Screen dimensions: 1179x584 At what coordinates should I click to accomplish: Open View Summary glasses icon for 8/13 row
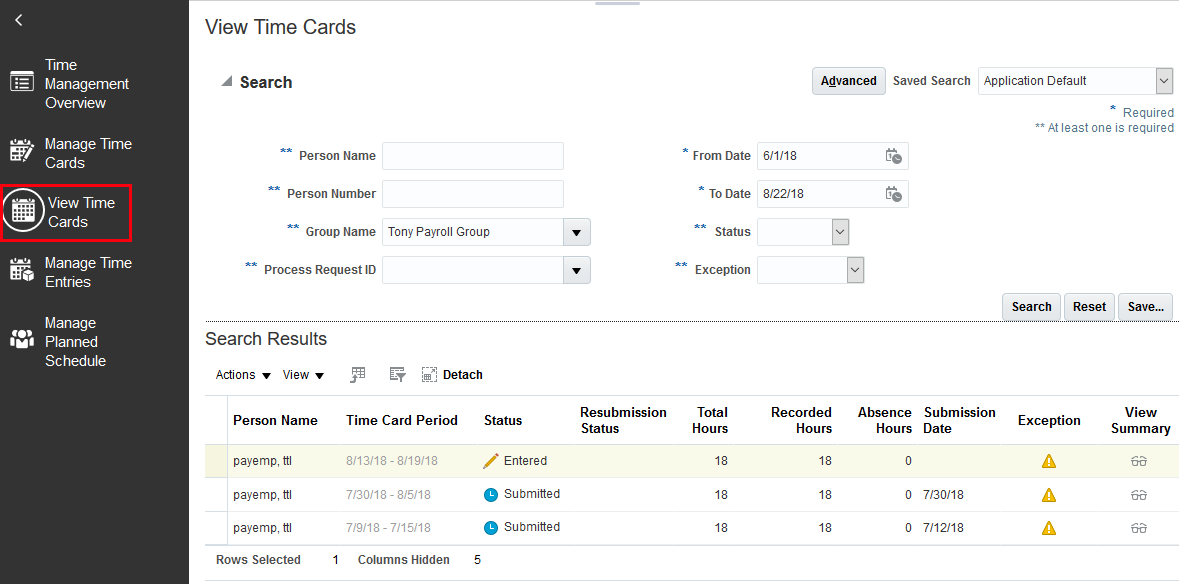(x=1138, y=460)
